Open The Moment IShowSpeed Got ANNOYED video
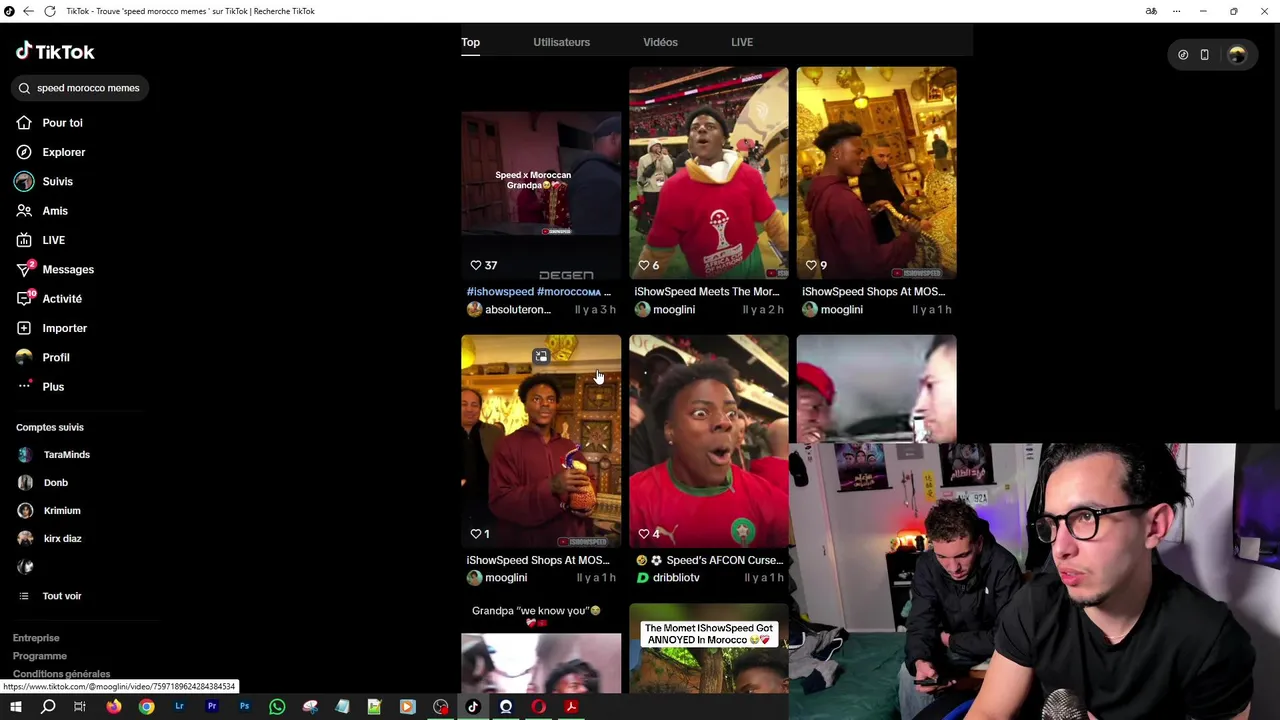 pyautogui.click(x=709, y=648)
